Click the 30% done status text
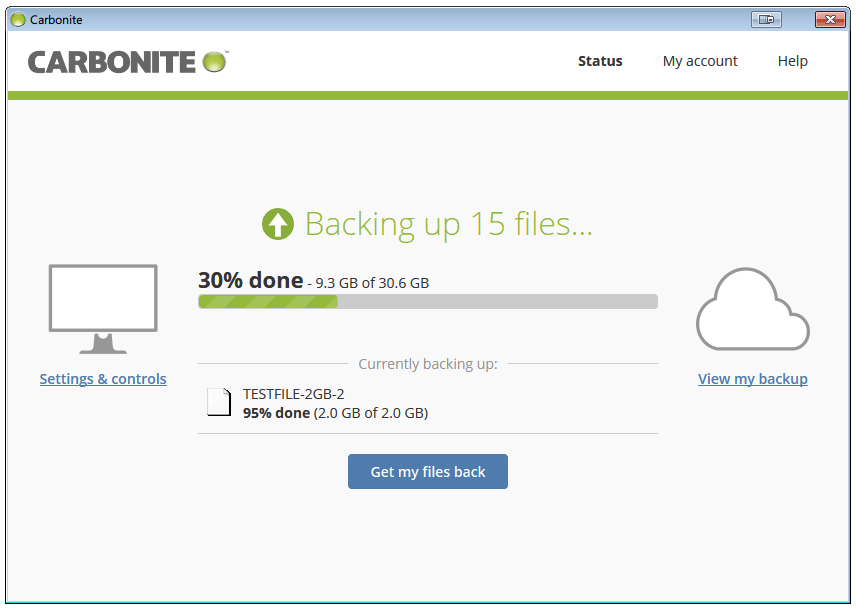This screenshot has width=857, height=610. [x=250, y=280]
